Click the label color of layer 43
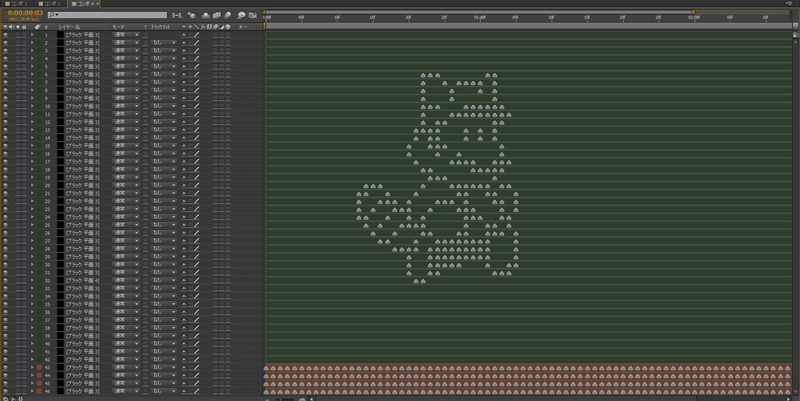Image resolution: width=800 pixels, height=401 pixels. pyautogui.click(x=39, y=368)
